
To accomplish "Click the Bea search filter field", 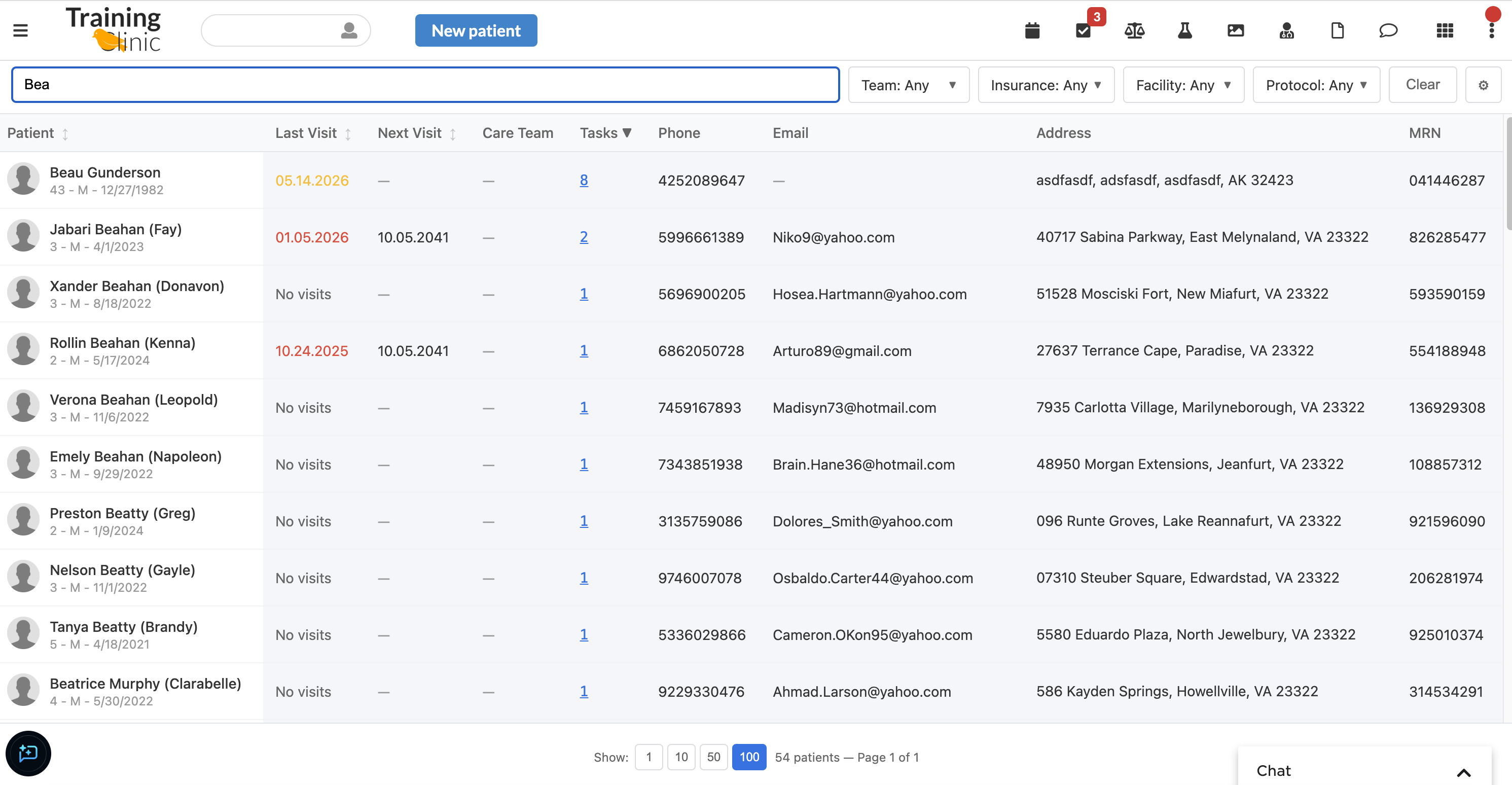I will click(425, 85).
